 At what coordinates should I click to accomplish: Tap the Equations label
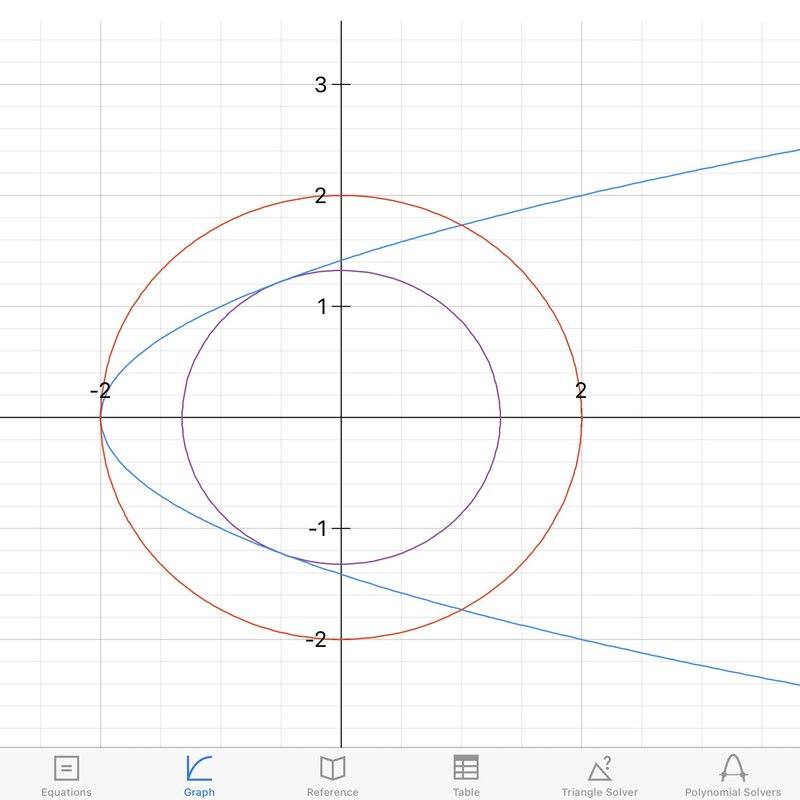[x=66, y=792]
